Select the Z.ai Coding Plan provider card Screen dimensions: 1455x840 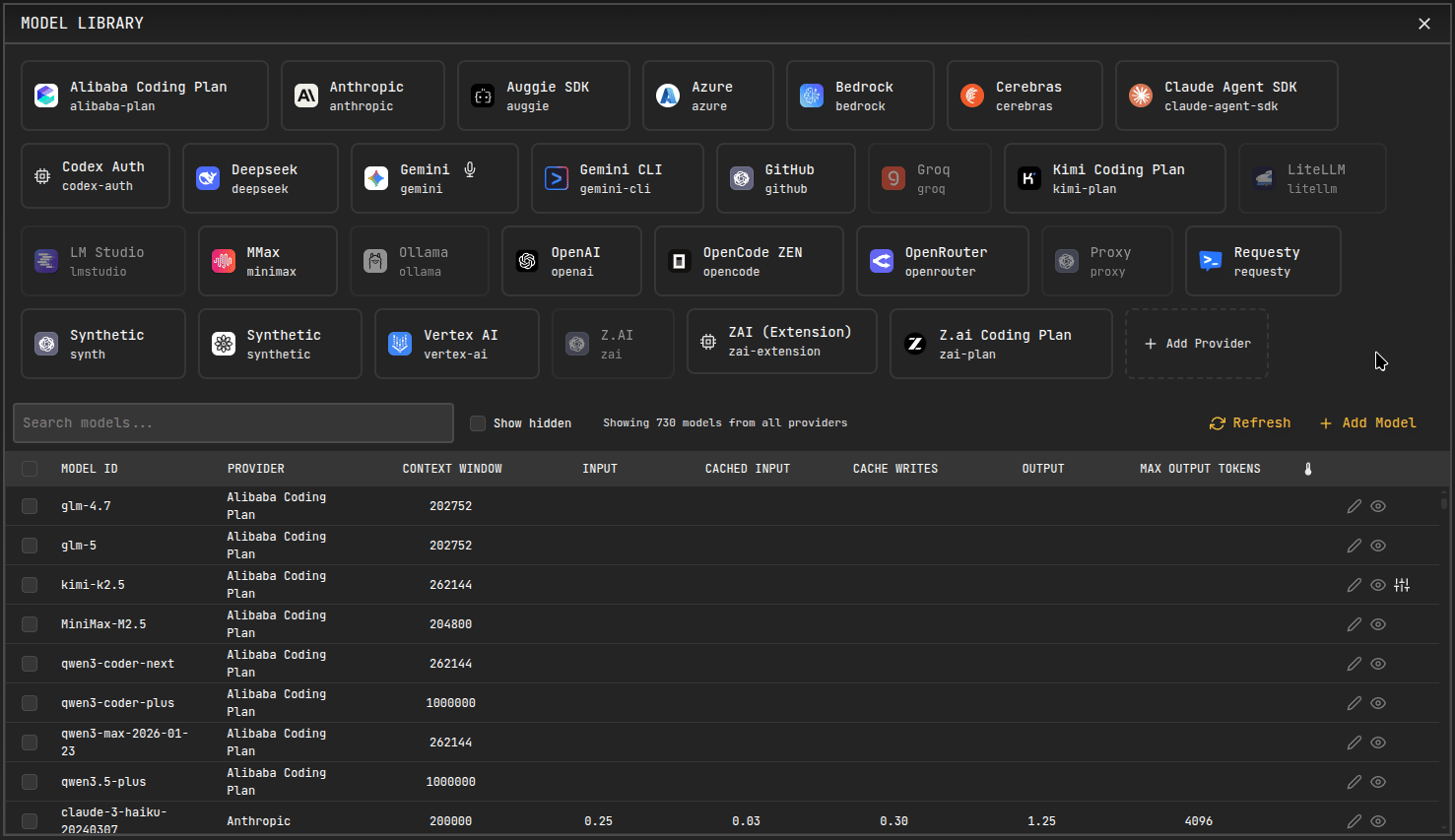pyautogui.click(x=1001, y=344)
